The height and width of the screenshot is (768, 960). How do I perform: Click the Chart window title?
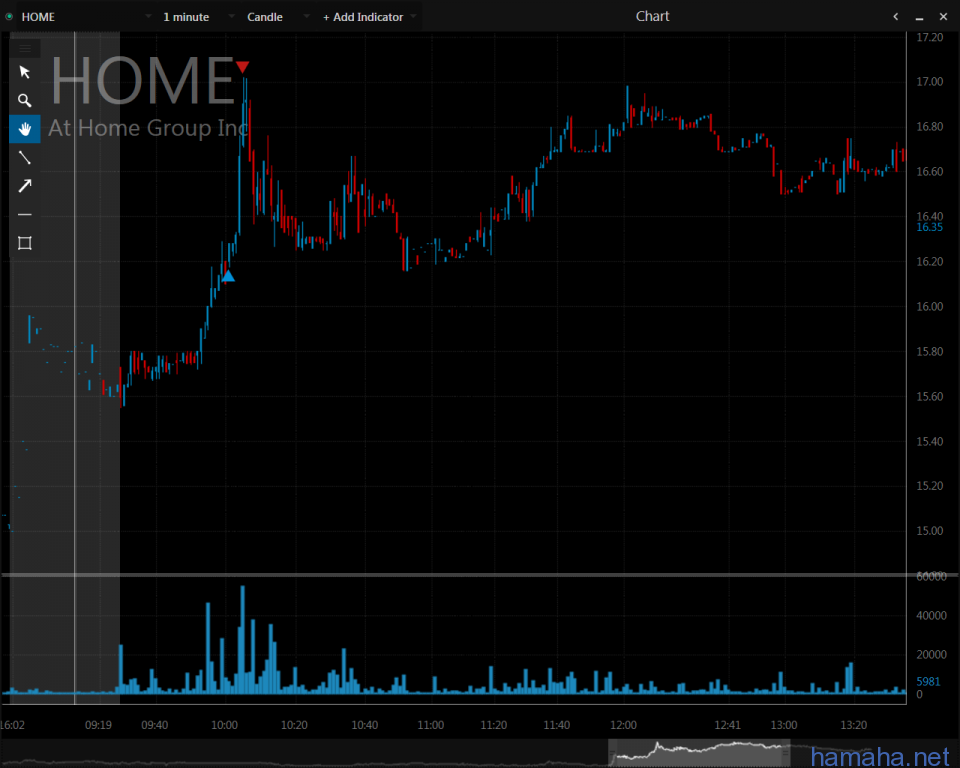(653, 17)
